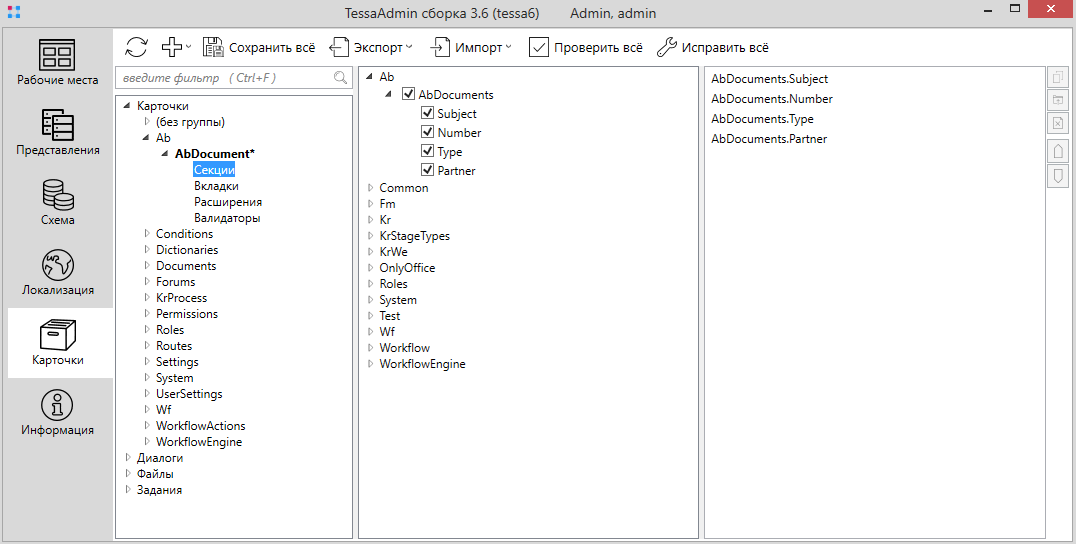The width and height of the screenshot is (1076, 544).
Task: Select AbDocuments.Number in right list
Action: pos(771,99)
